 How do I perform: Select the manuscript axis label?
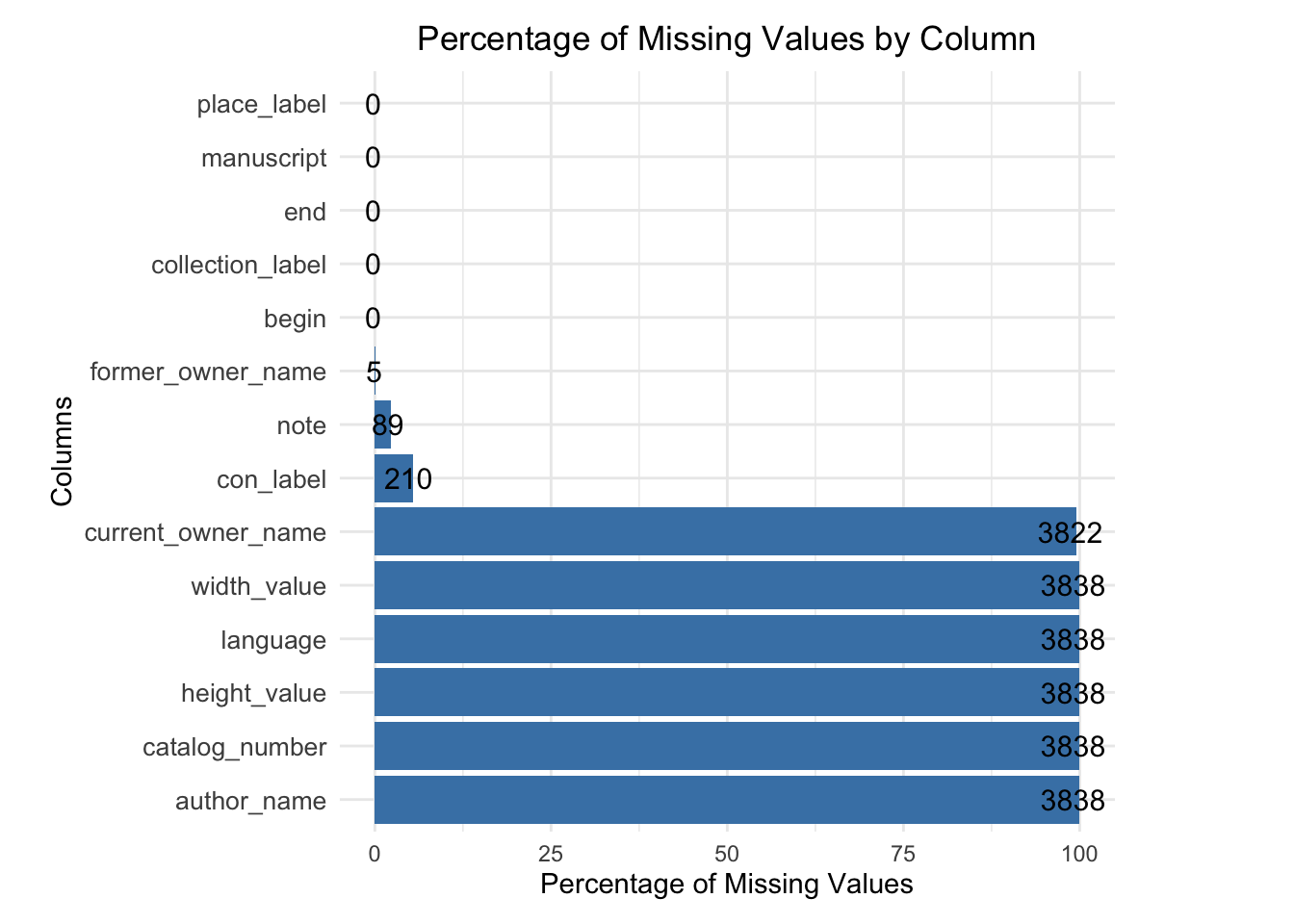click(x=264, y=158)
